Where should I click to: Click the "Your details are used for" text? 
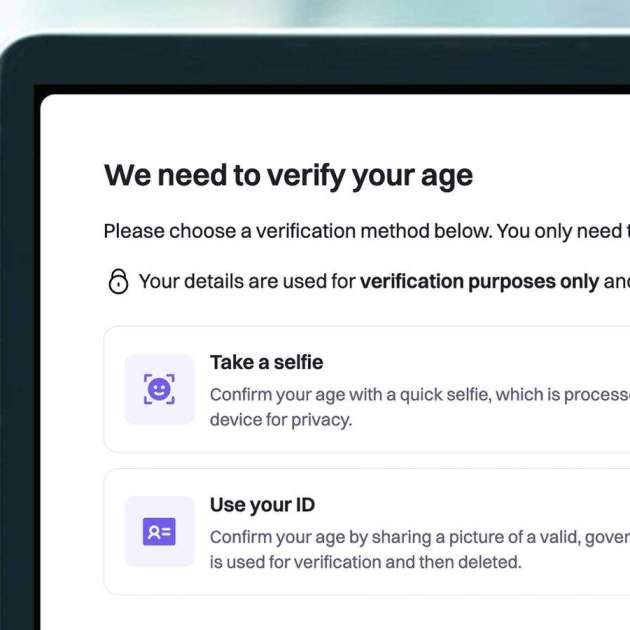point(247,281)
